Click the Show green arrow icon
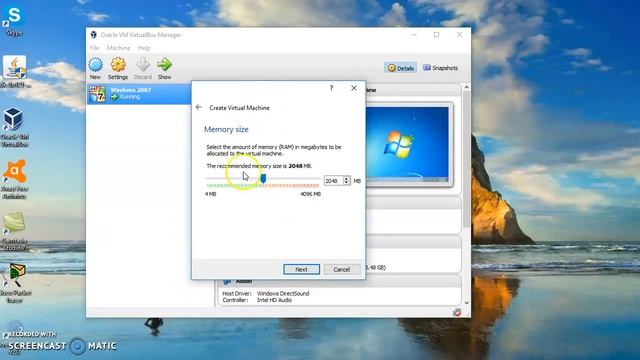 tap(164, 68)
